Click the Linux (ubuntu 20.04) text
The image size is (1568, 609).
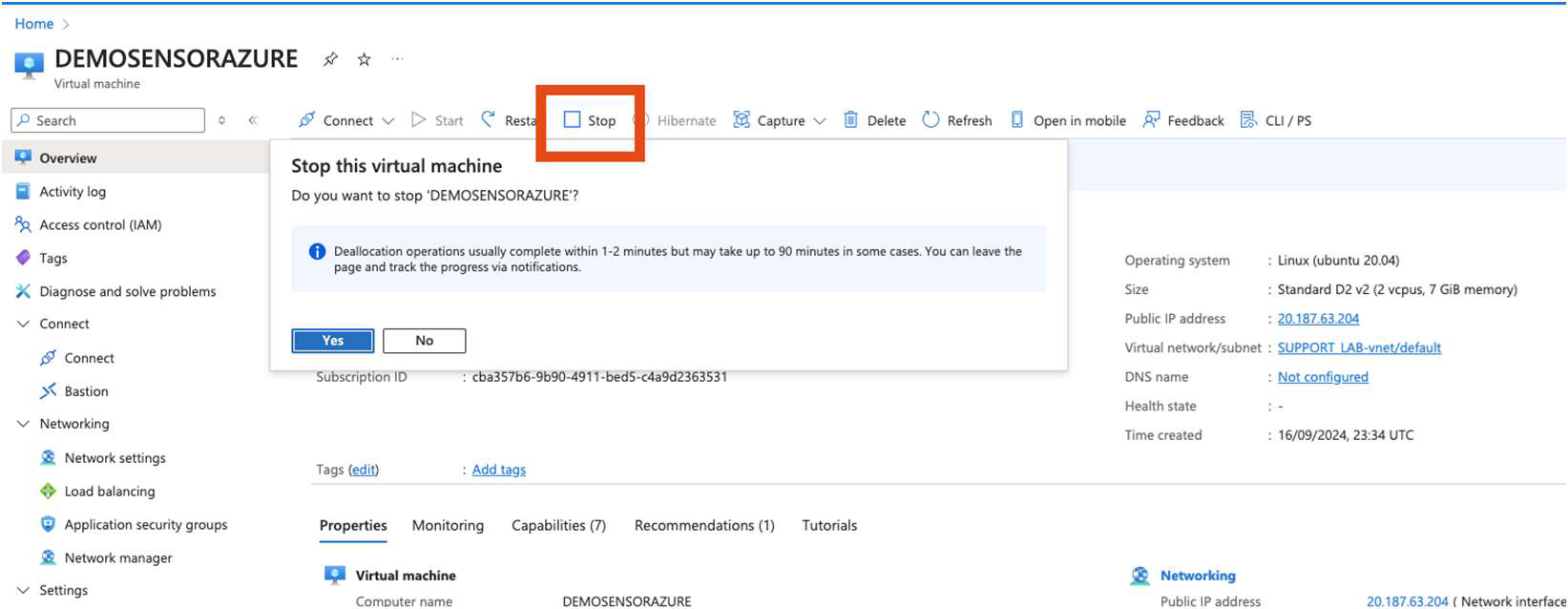1338,261
